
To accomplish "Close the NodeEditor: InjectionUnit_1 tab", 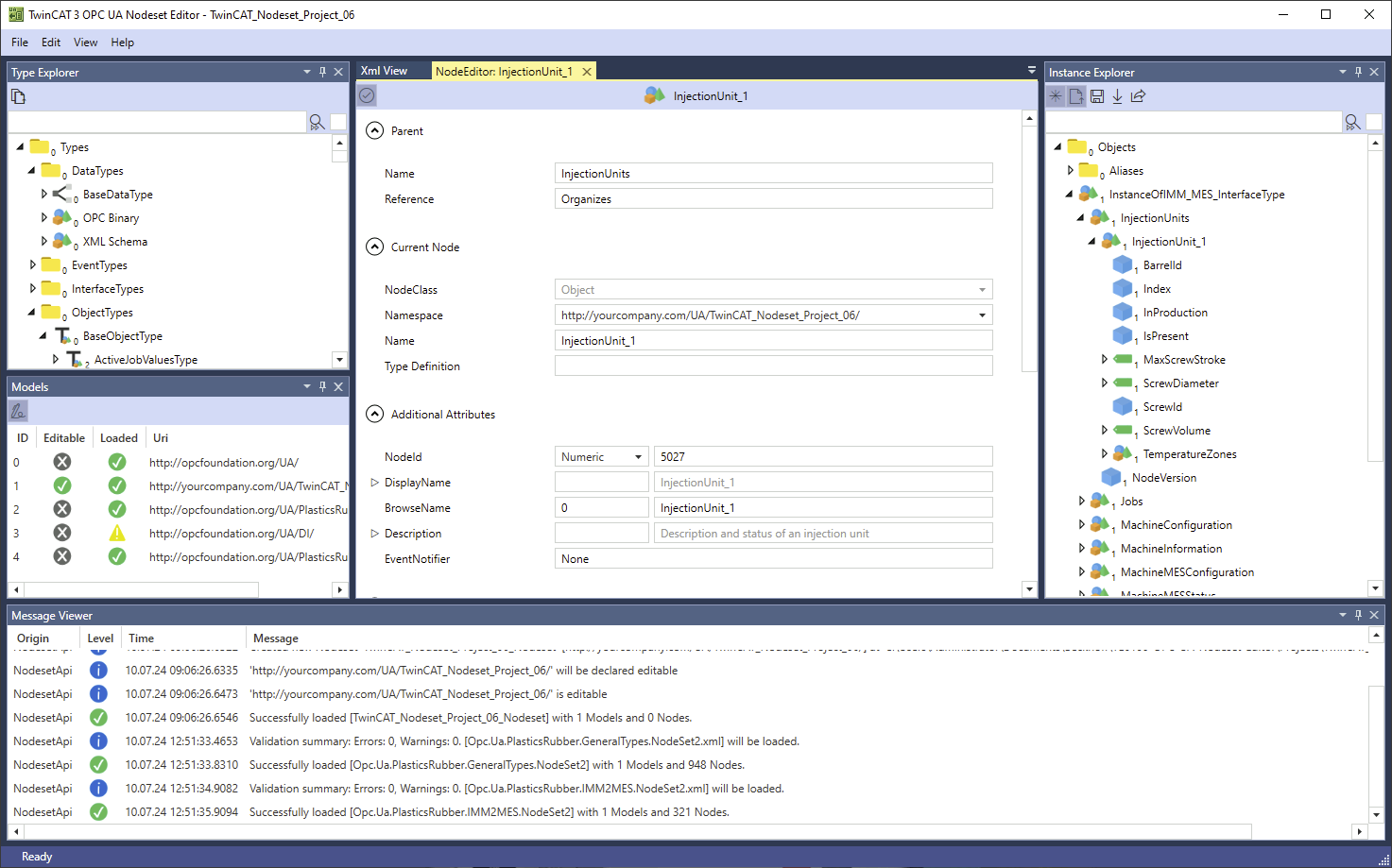I will [x=587, y=72].
